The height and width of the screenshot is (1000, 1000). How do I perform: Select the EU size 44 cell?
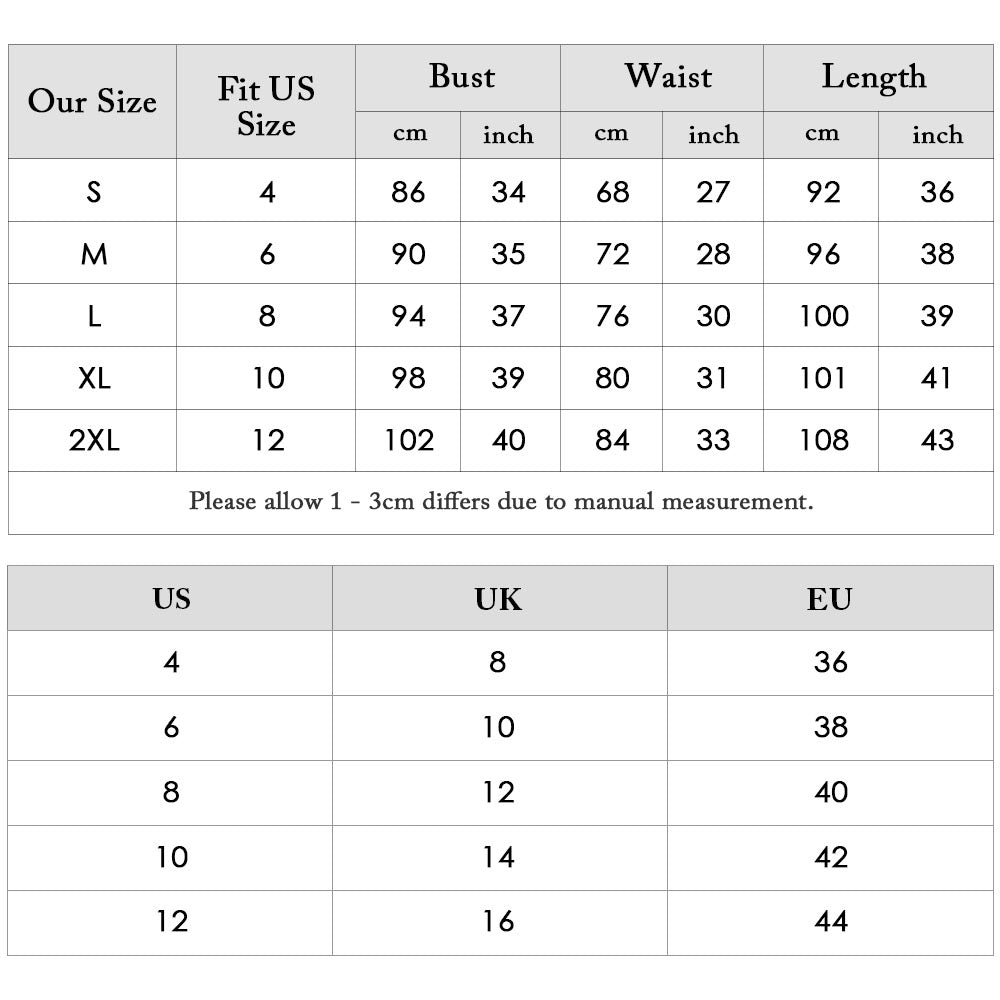point(830,921)
